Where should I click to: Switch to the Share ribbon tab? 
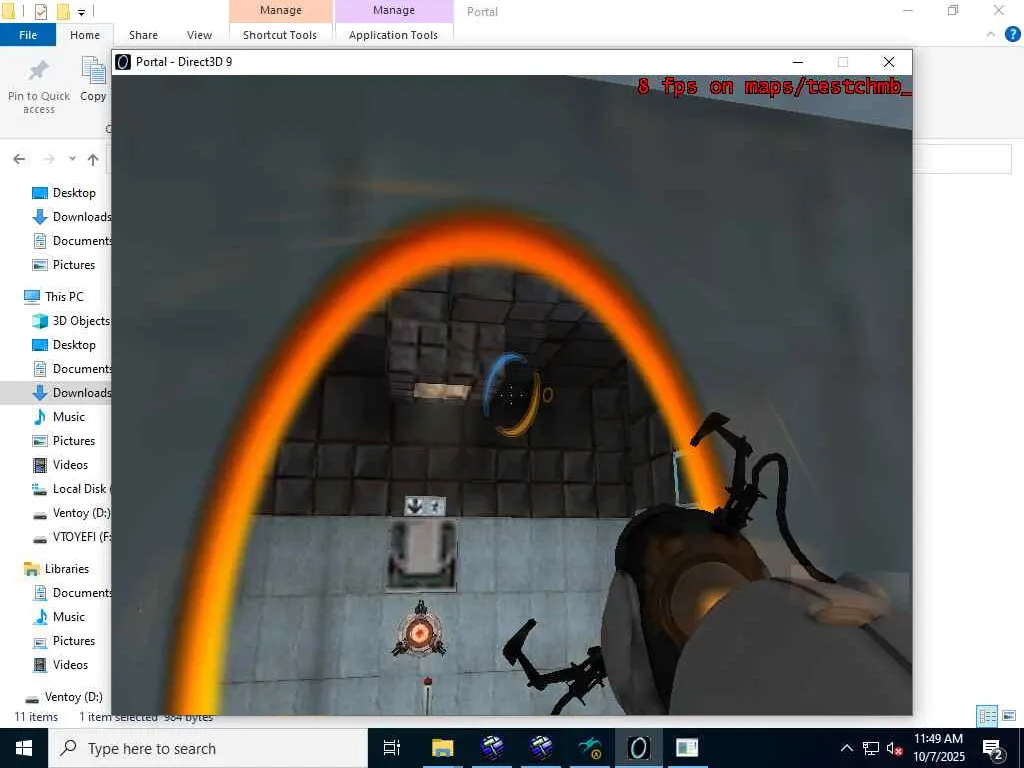click(x=143, y=35)
